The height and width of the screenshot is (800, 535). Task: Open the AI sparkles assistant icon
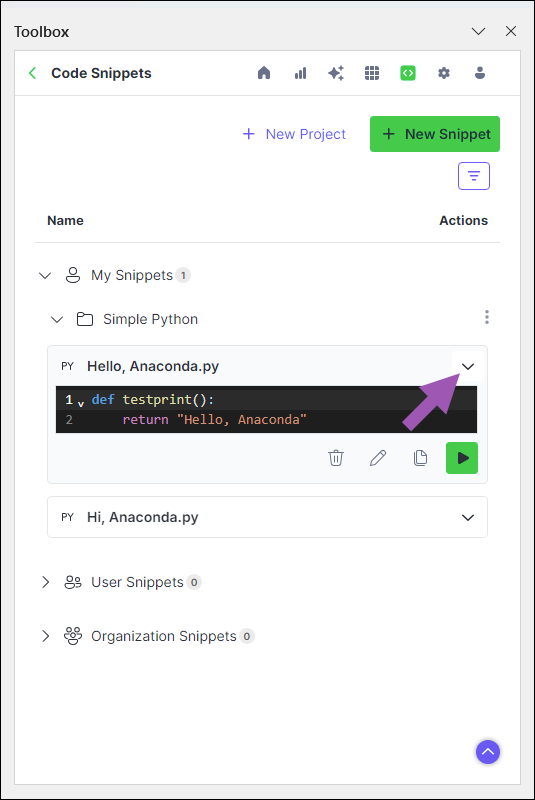point(336,73)
